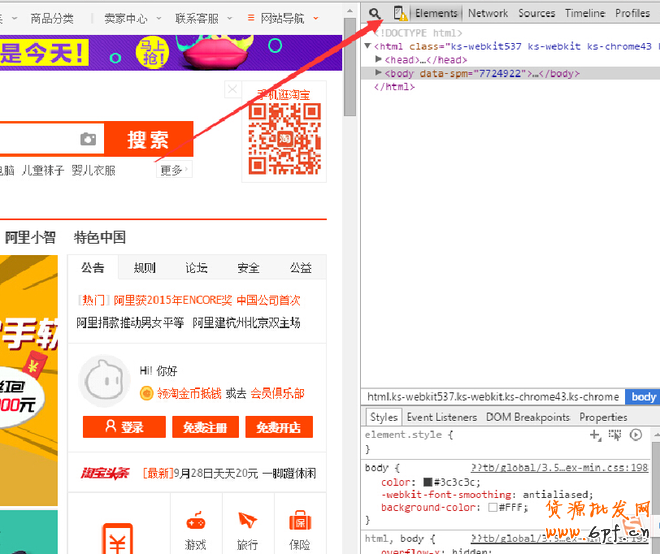Add a new style rule plus icon

point(595,435)
